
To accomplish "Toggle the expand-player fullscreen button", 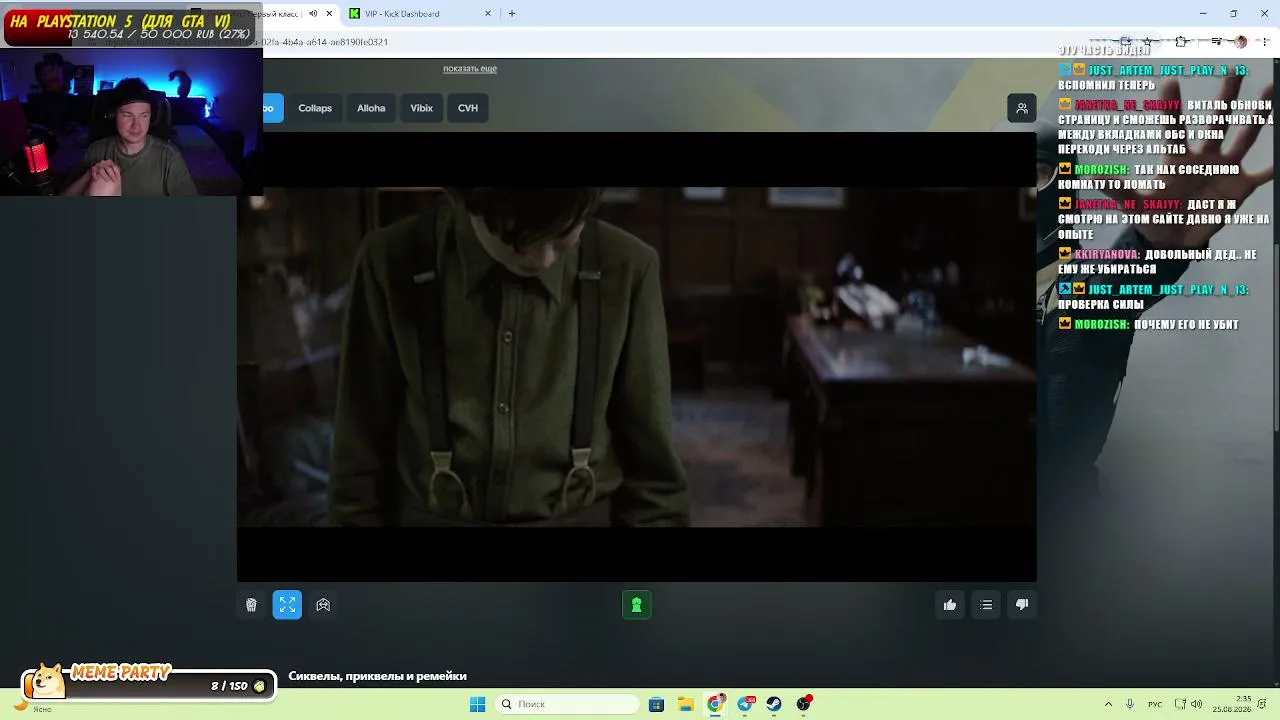I will coord(287,605).
